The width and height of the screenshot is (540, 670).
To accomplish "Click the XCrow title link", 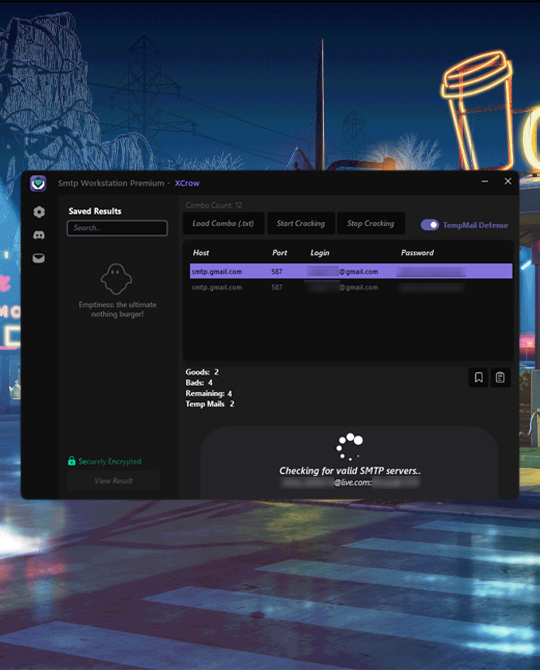I will pyautogui.click(x=187, y=183).
